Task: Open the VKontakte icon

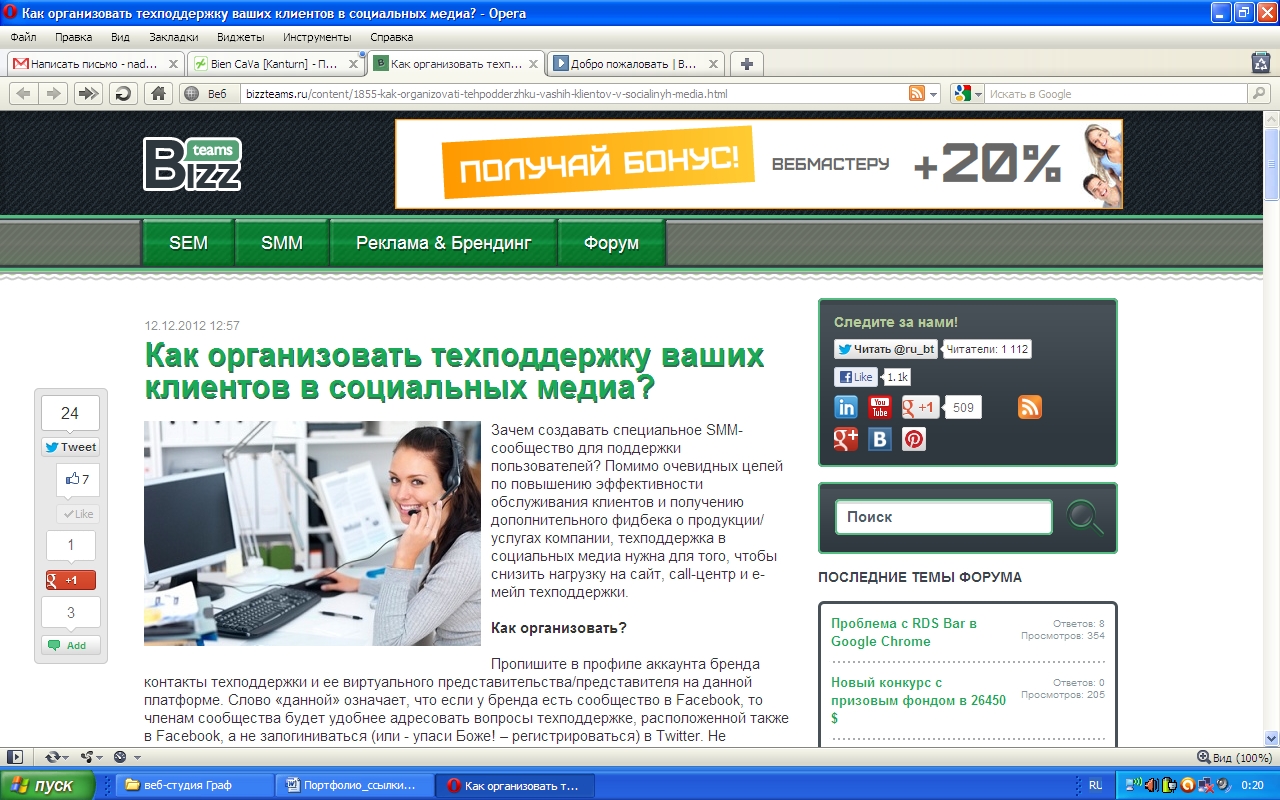Action: click(880, 439)
